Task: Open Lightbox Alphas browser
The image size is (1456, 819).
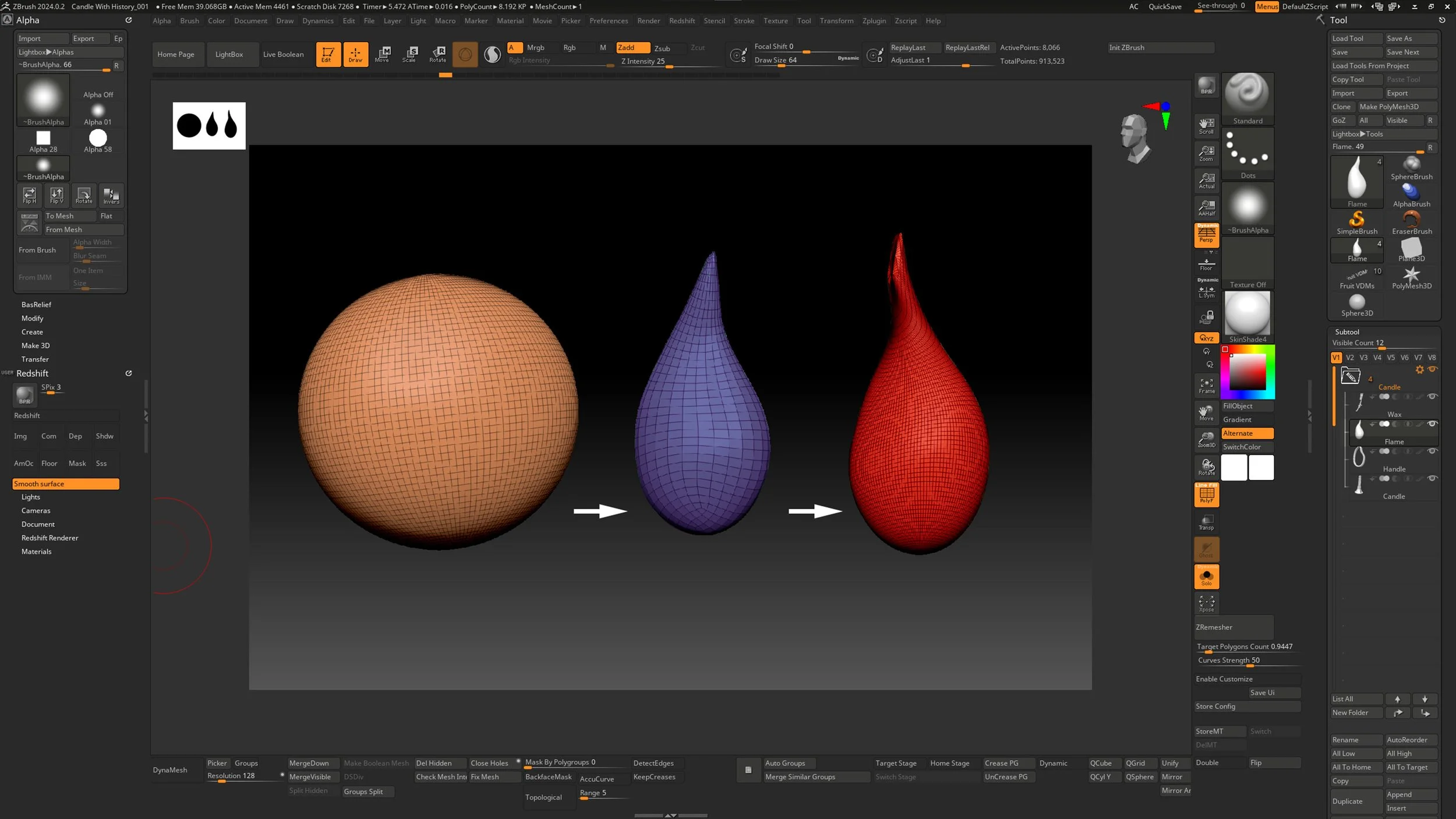Action: point(46,52)
